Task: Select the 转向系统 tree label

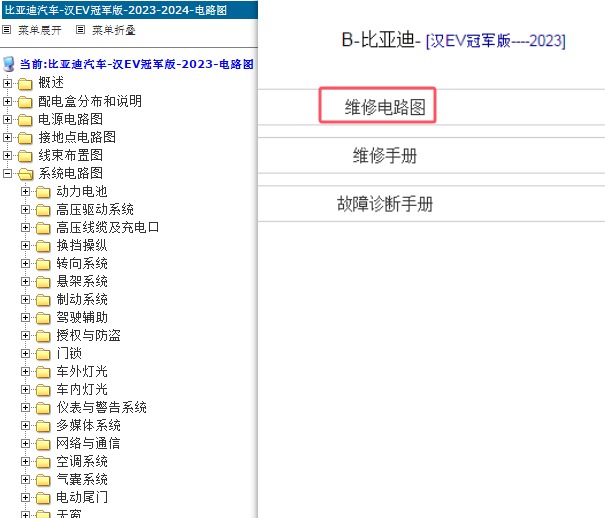Action: click(x=82, y=263)
